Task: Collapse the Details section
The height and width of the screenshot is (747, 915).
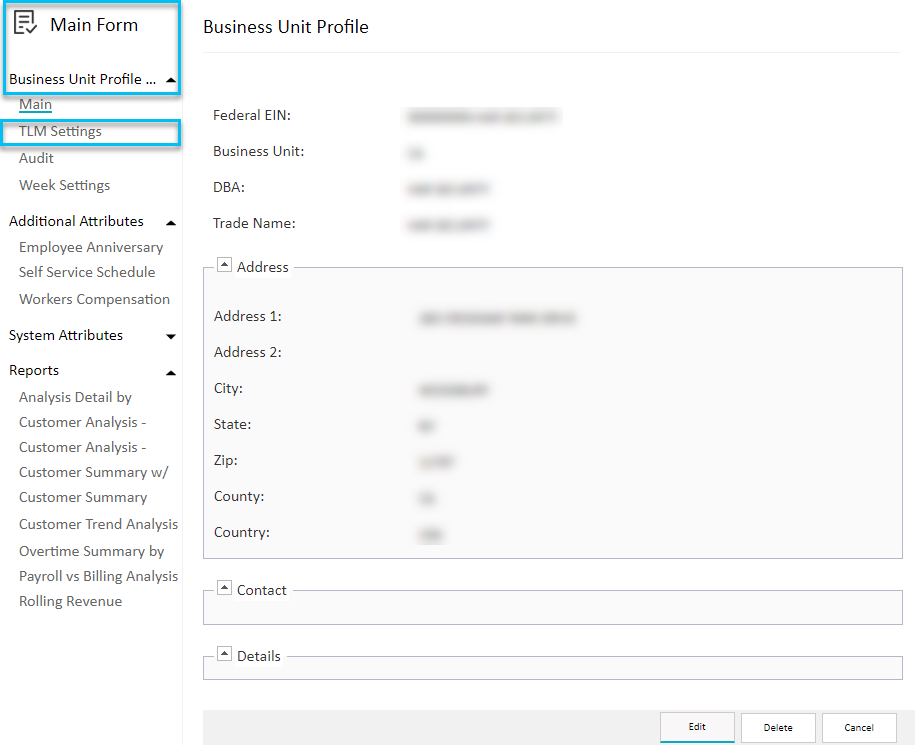Action: point(224,654)
